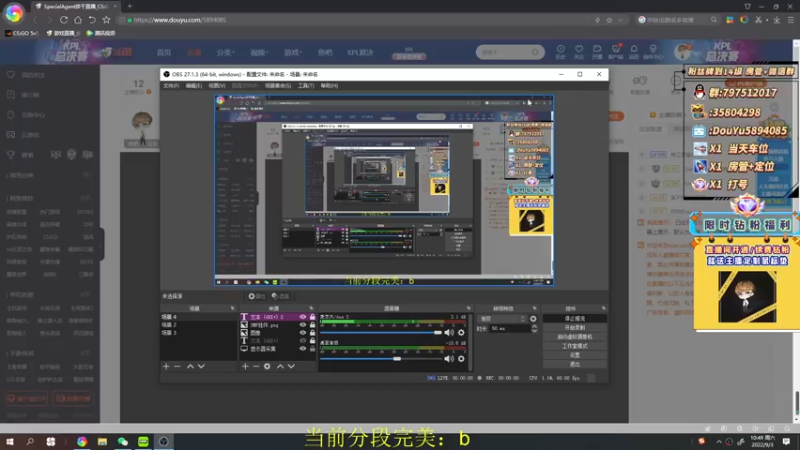The image size is (800, 450).
Task: Toggle lock on 显示器采集 source
Action: [x=312, y=349]
